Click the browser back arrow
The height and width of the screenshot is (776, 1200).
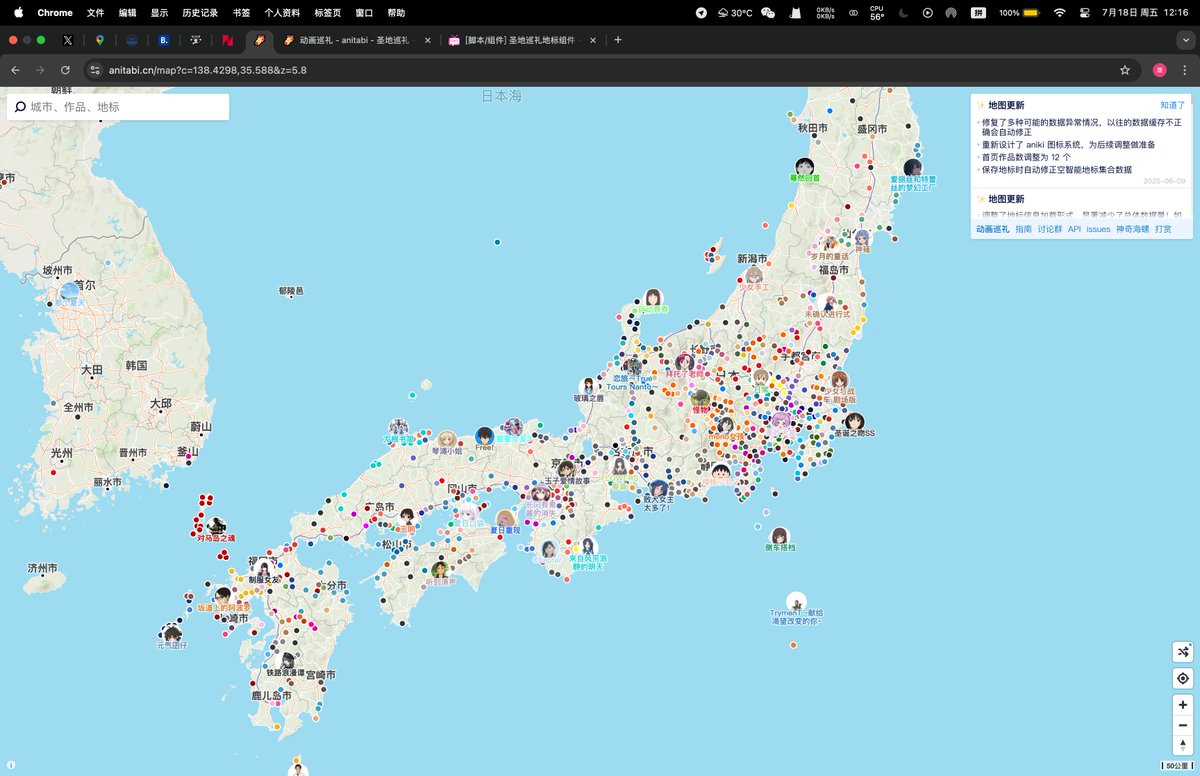click(15, 70)
